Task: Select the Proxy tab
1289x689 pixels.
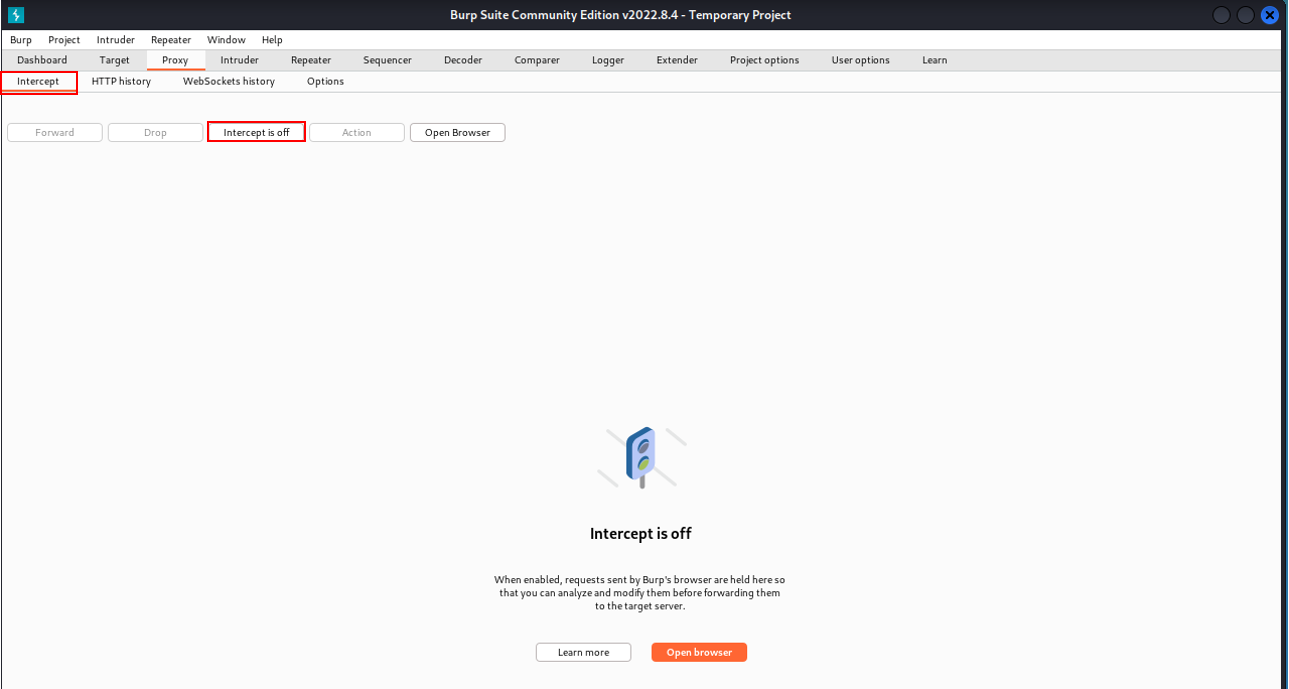Action: [x=175, y=60]
